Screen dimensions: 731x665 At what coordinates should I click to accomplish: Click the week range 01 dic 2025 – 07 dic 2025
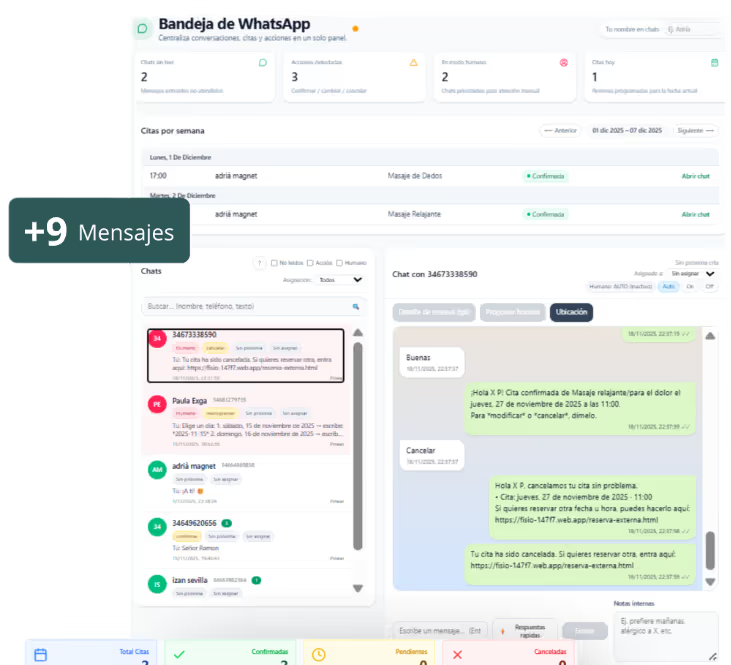(627, 131)
